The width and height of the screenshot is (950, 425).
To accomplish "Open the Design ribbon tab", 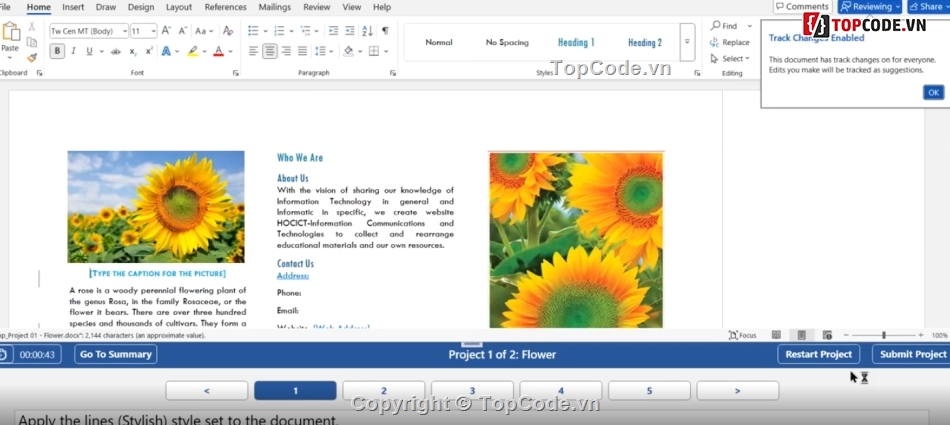I will click(x=141, y=7).
